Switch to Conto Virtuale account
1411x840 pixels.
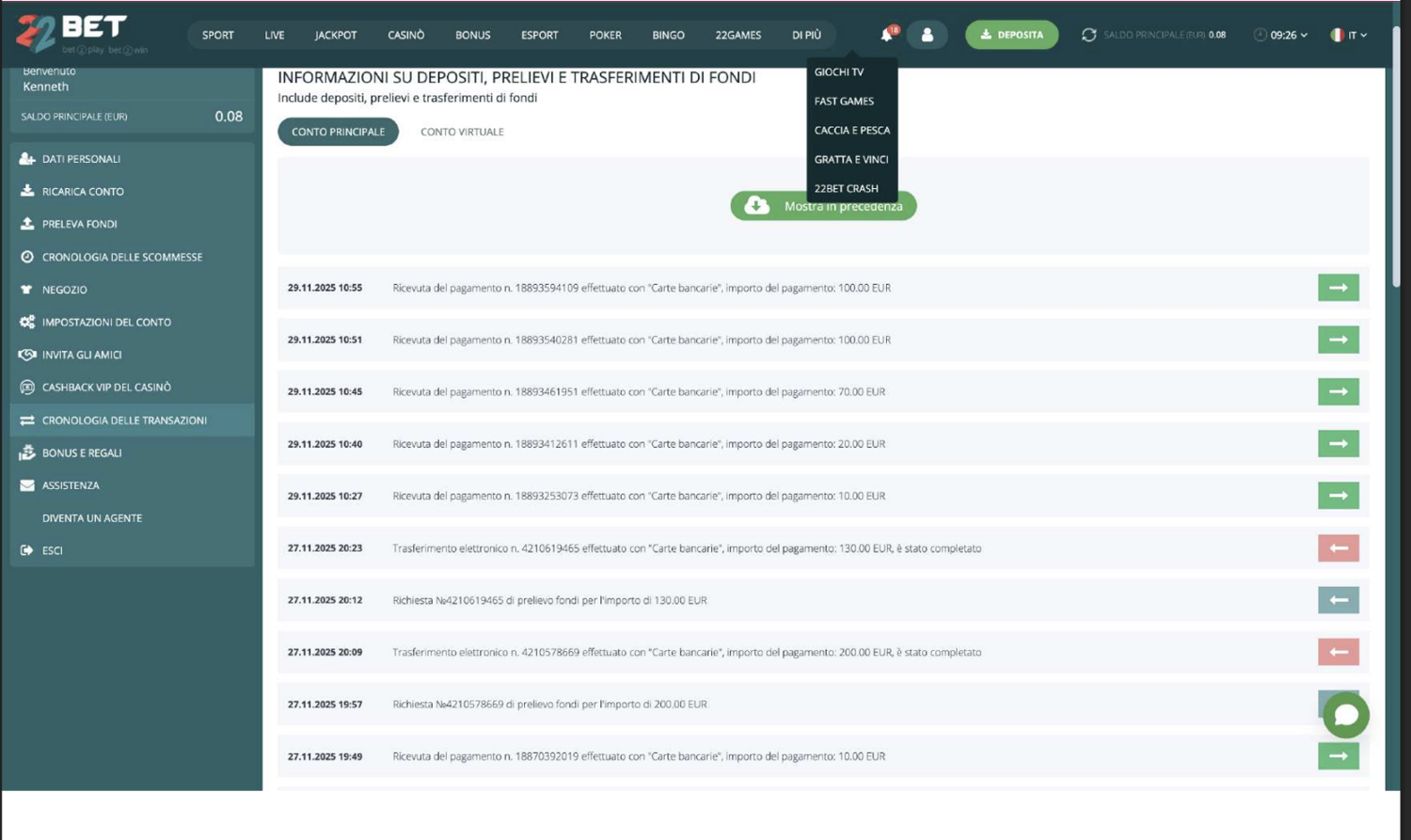click(x=462, y=132)
